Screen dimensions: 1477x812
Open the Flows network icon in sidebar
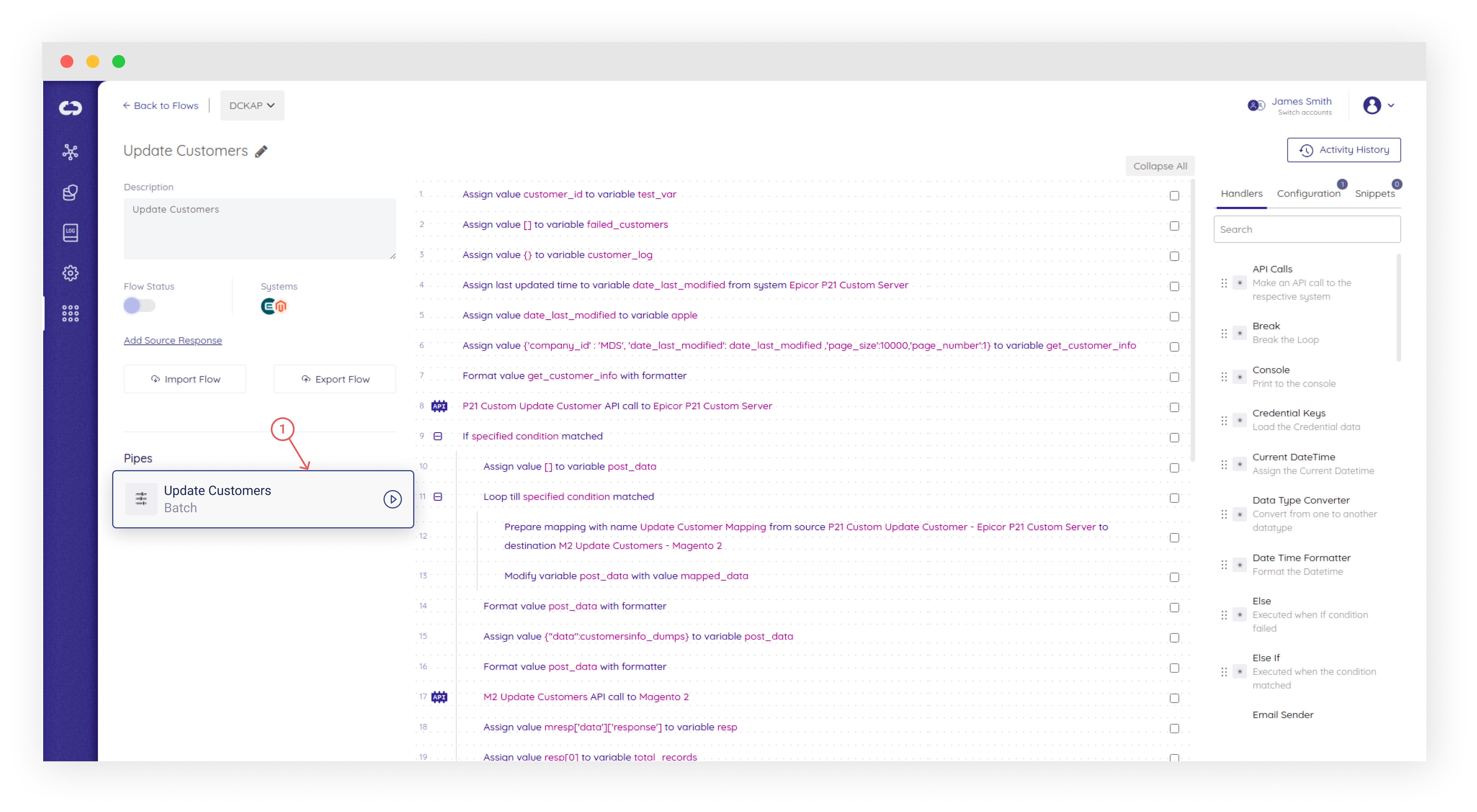70,152
